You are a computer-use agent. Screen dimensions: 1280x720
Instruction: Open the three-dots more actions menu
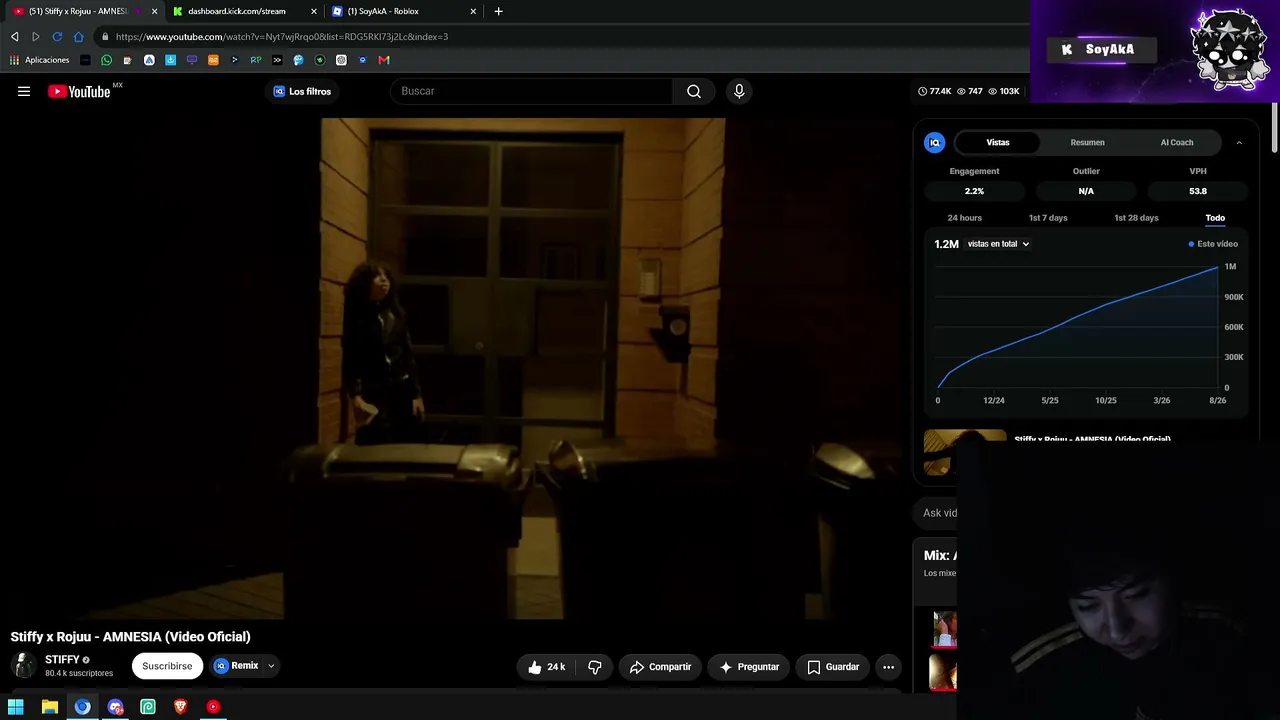[888, 667]
